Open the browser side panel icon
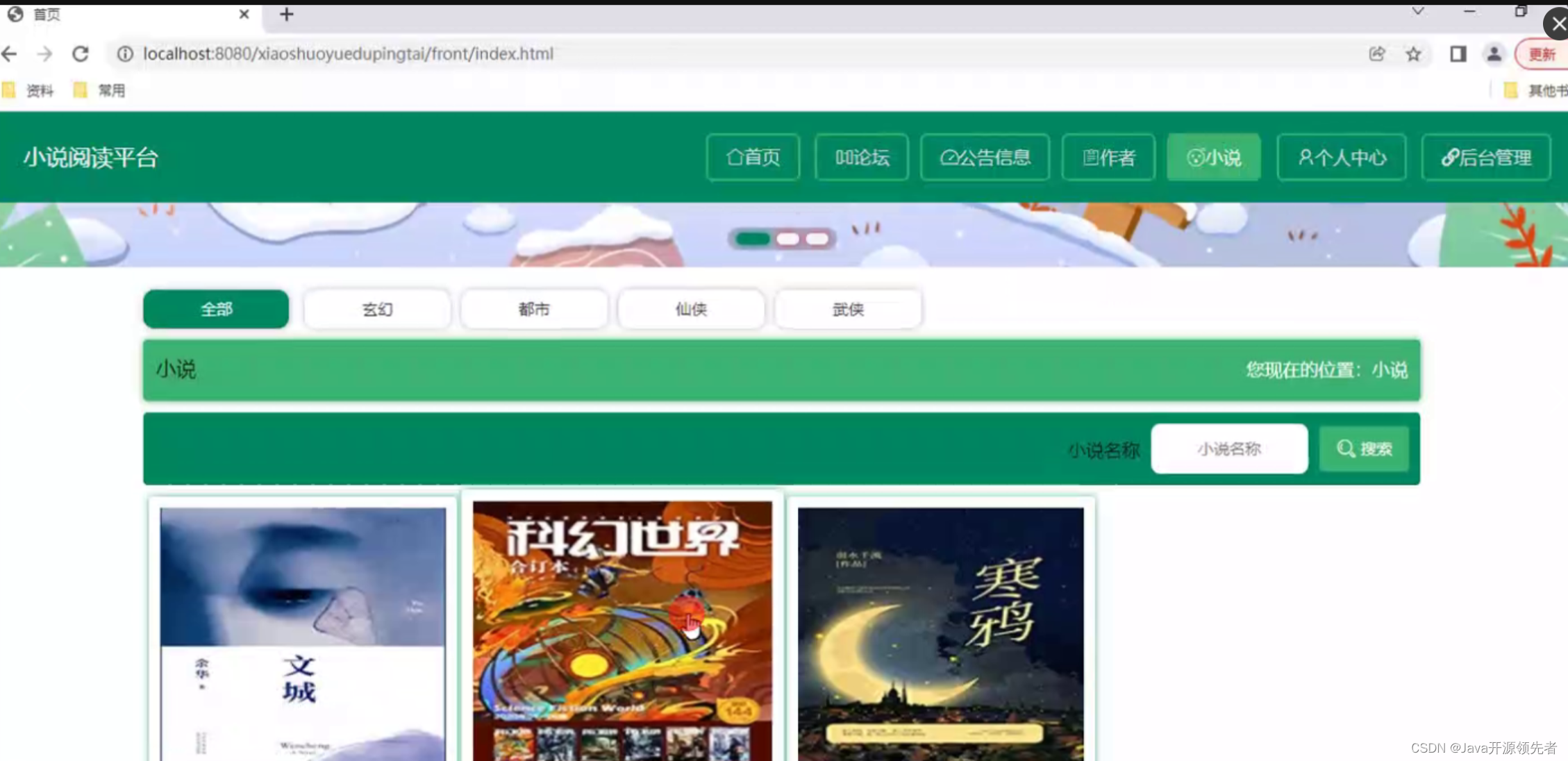This screenshot has width=1568, height=761. tap(1458, 53)
